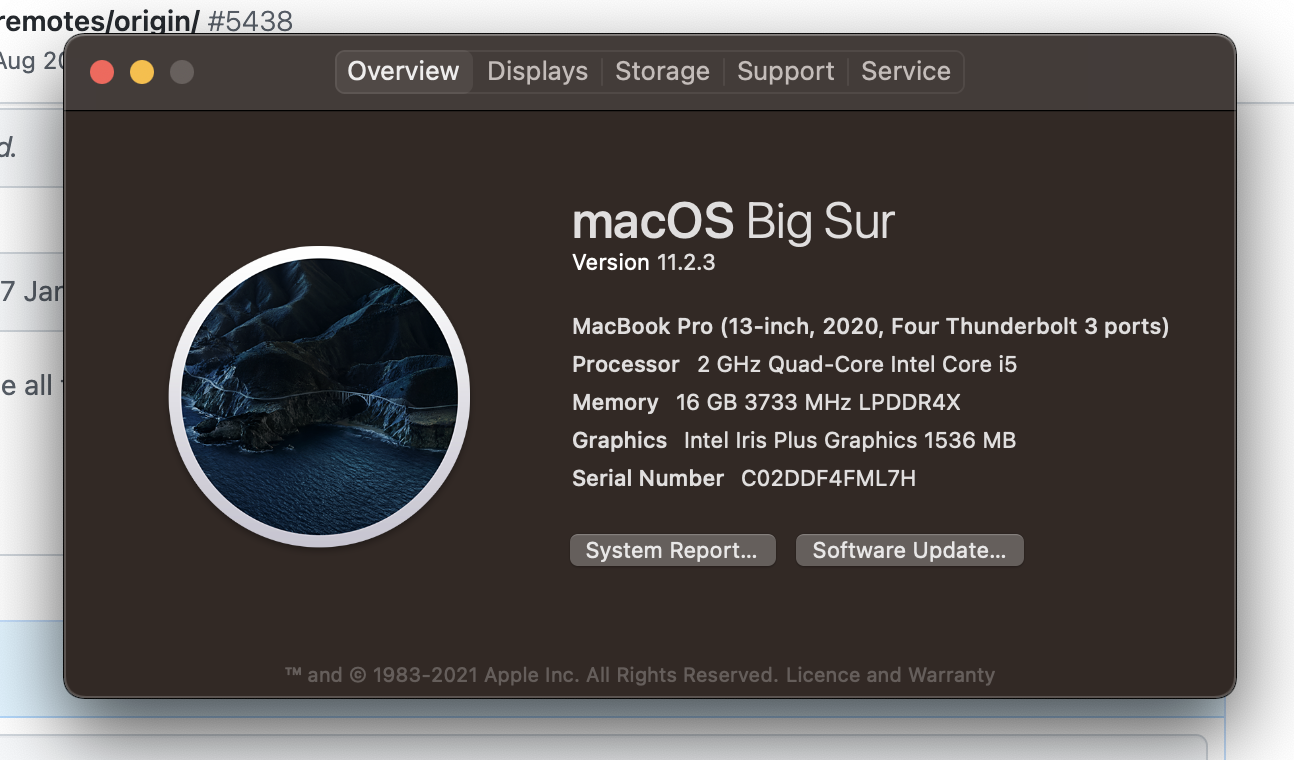
Task: Click the Intel Iris Plus Graphics line
Action: click(794, 441)
